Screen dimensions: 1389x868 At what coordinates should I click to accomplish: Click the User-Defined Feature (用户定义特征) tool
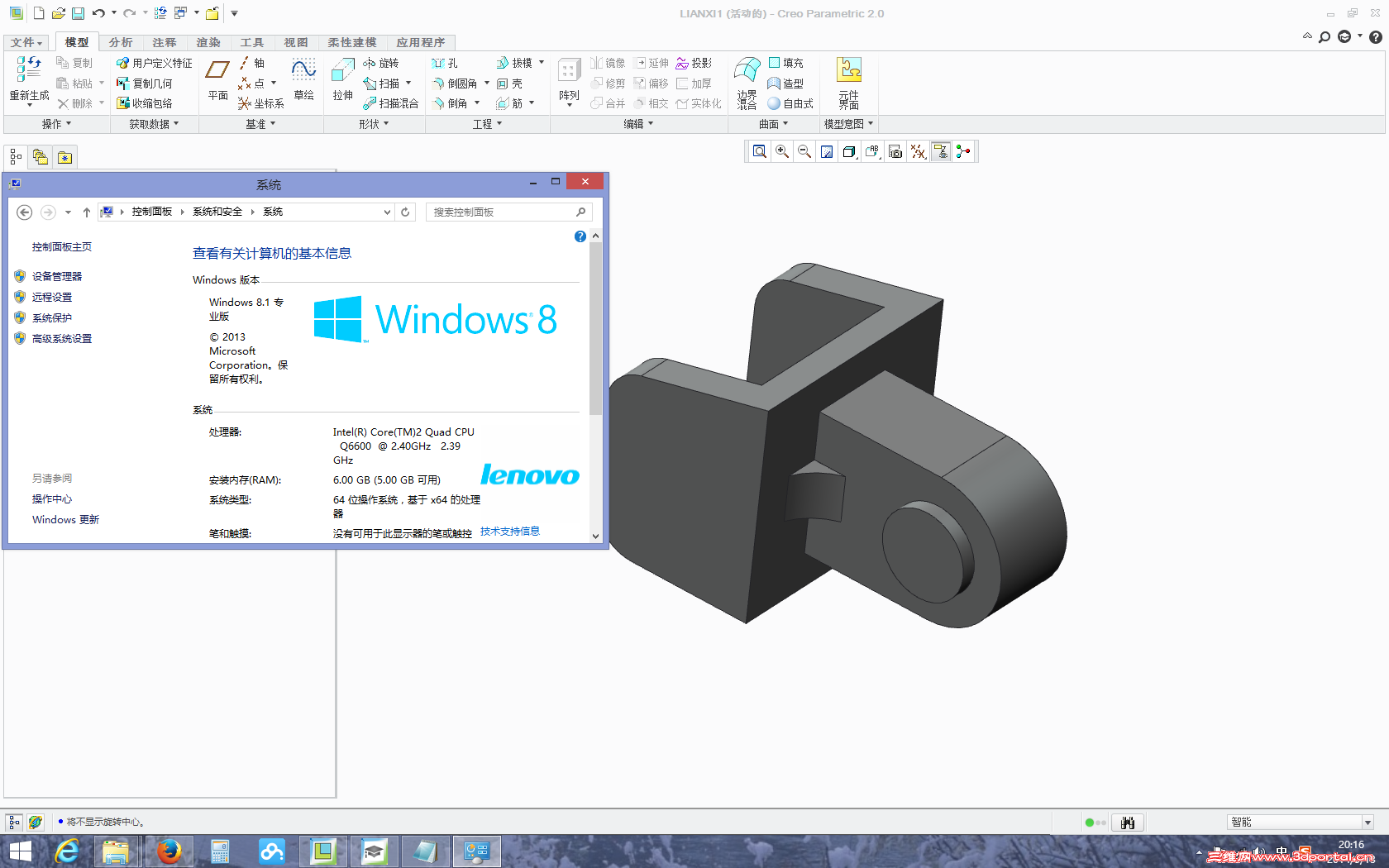tap(154, 63)
